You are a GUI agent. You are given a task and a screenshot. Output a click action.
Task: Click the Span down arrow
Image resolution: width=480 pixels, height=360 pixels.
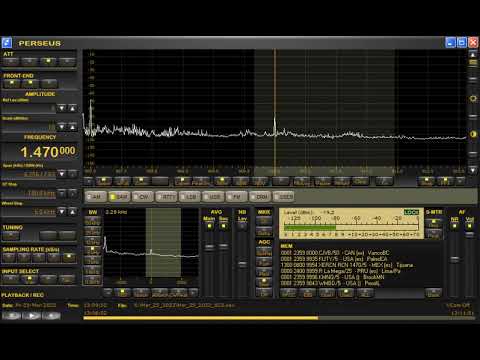click(x=62, y=174)
